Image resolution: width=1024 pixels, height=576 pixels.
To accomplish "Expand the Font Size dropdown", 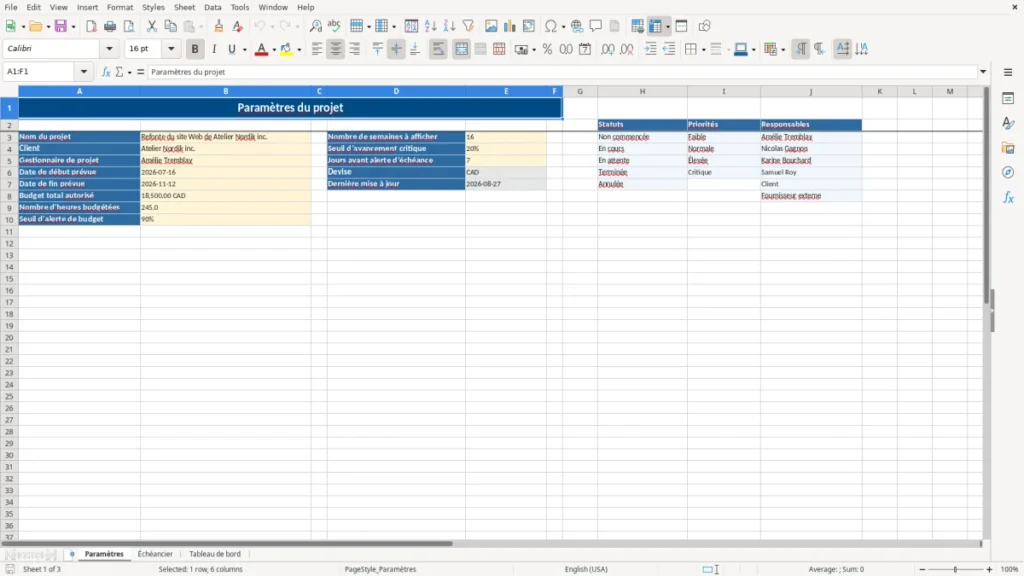I will pos(171,49).
